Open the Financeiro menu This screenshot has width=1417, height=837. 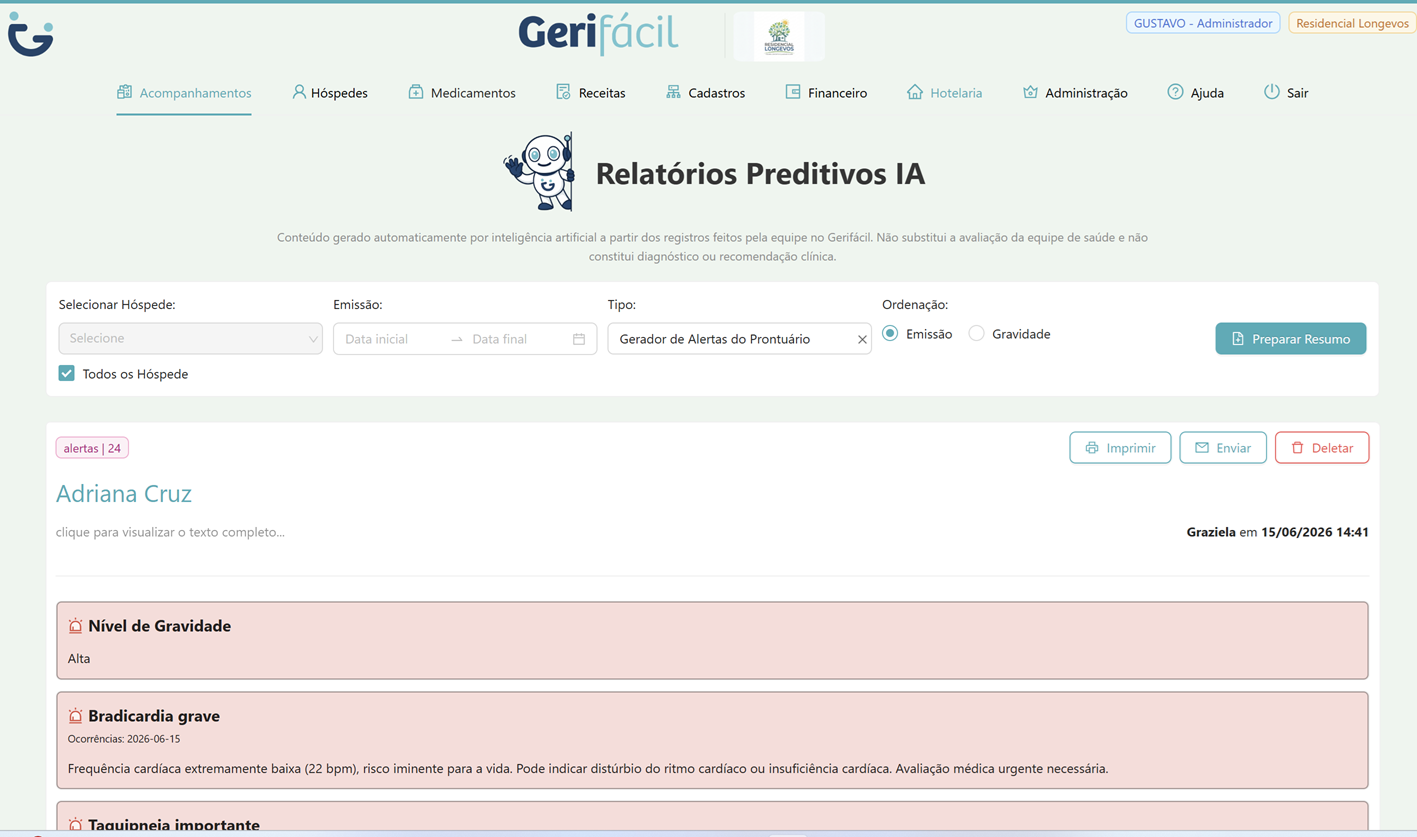[826, 93]
